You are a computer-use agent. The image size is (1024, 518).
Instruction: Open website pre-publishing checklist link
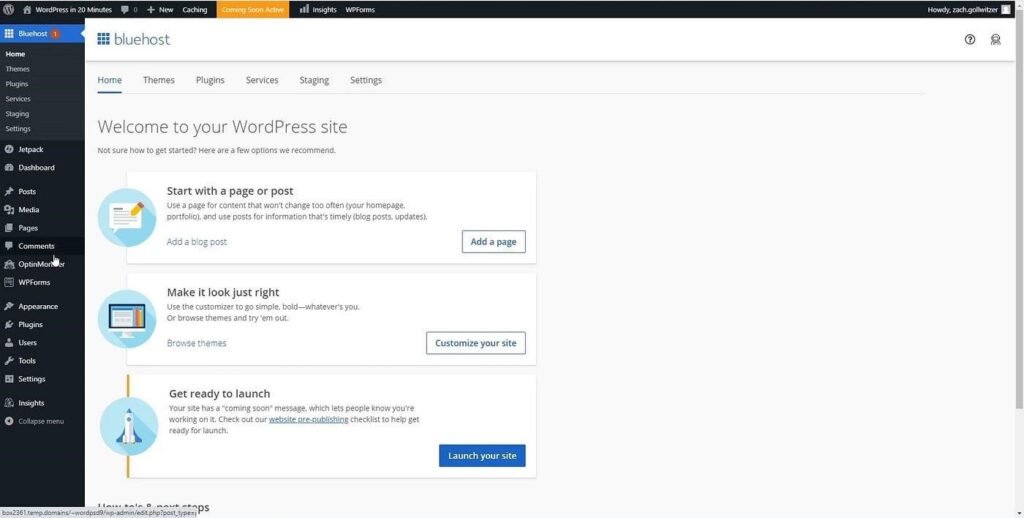(x=308, y=419)
